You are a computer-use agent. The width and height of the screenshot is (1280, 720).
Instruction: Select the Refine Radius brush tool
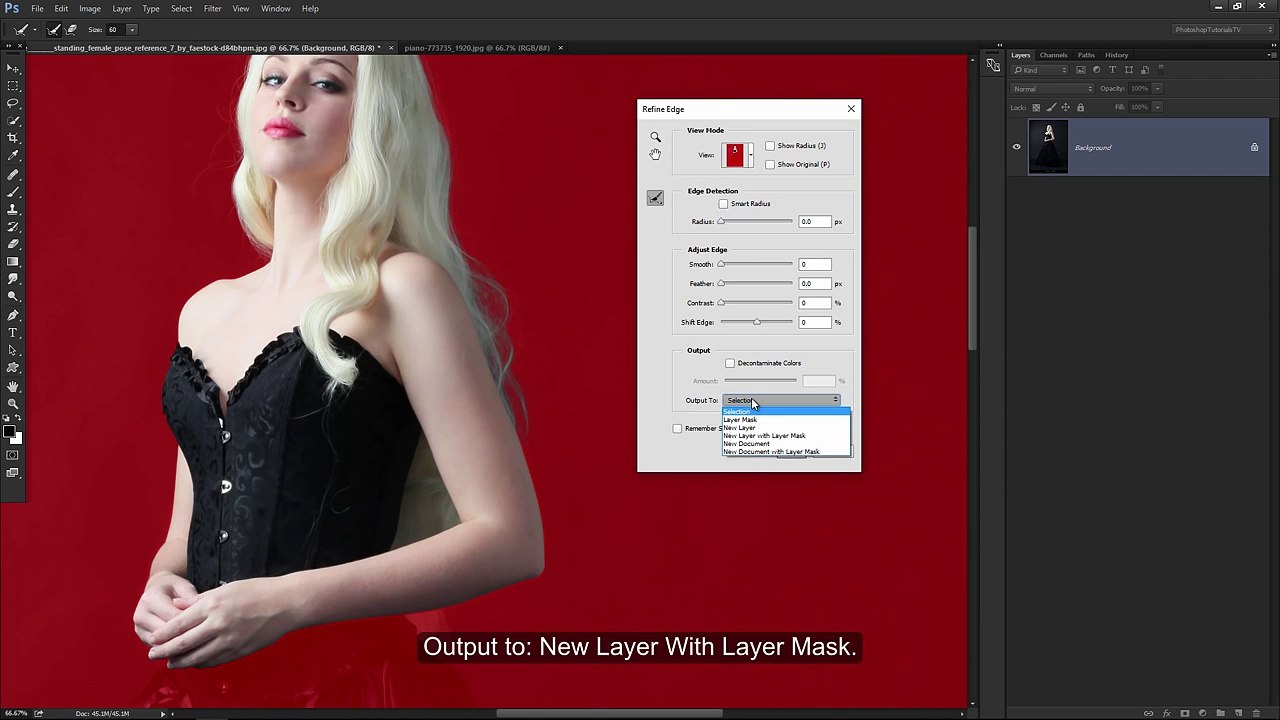tap(655, 198)
